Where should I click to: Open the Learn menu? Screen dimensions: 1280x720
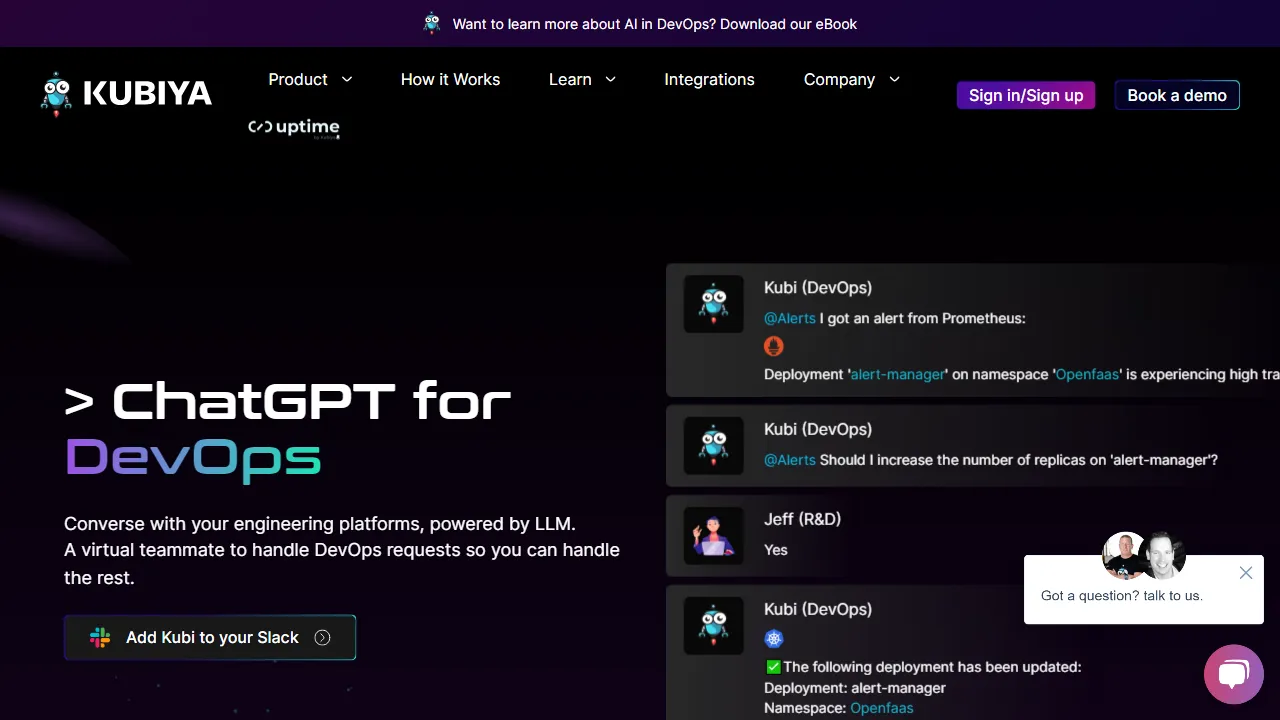(570, 79)
